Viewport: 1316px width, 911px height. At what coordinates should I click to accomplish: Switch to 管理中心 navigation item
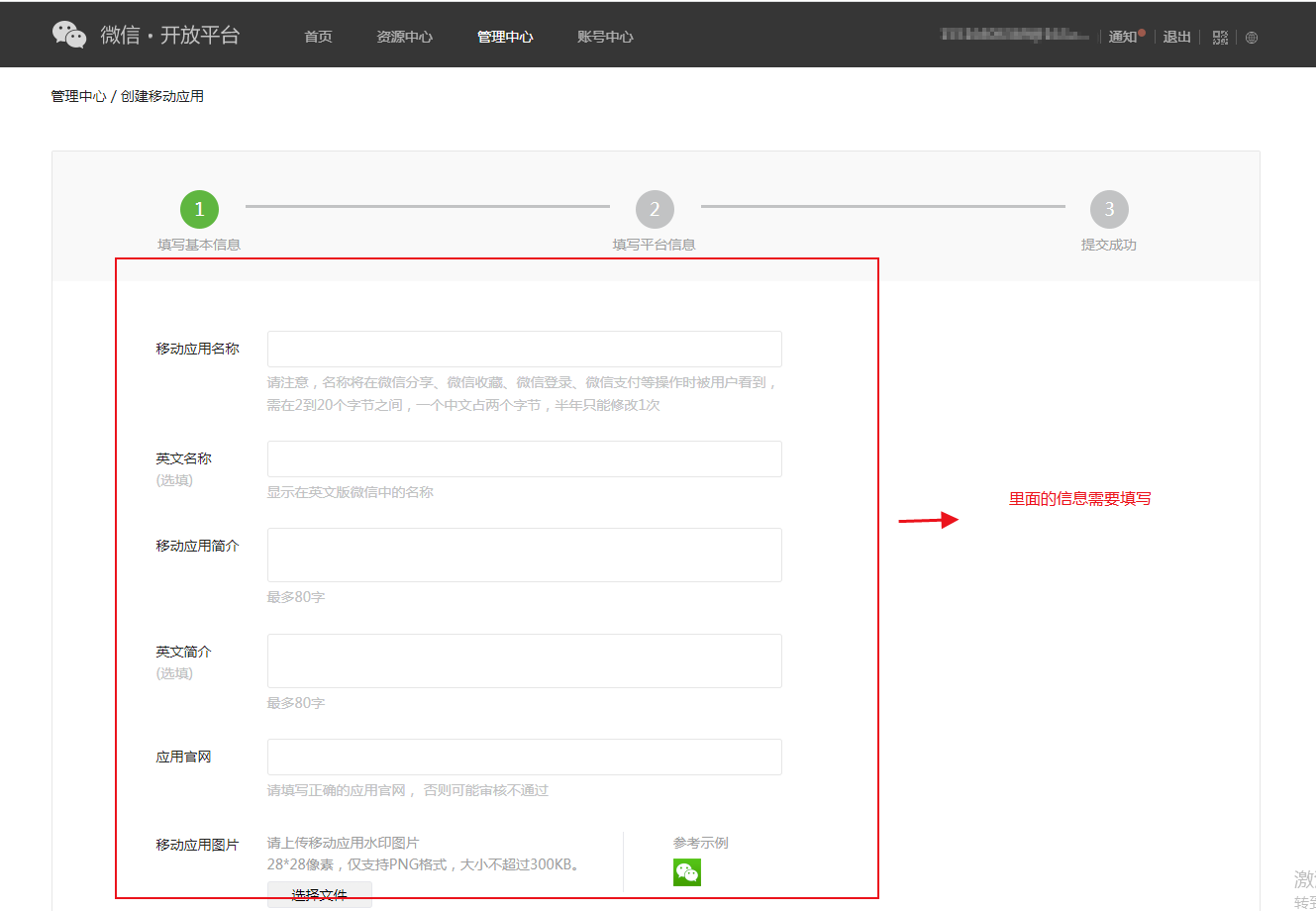tap(505, 37)
